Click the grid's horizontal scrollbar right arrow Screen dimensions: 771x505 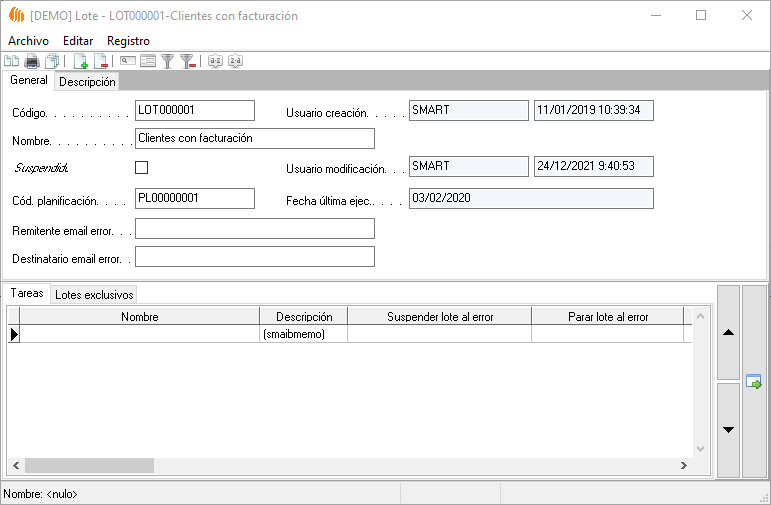point(682,466)
